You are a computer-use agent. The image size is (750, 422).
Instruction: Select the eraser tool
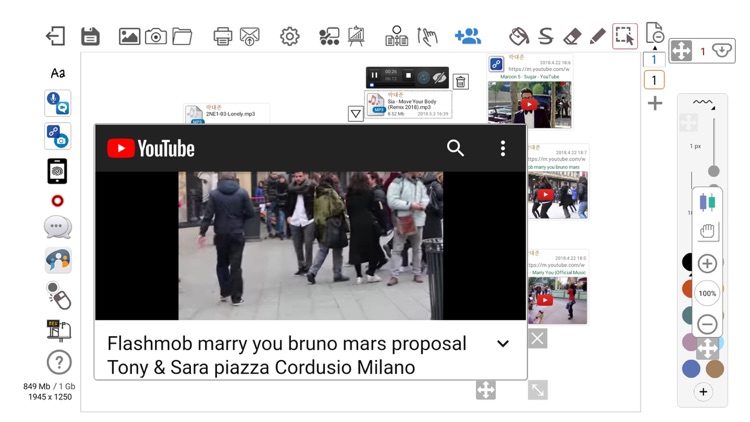[x=572, y=36]
